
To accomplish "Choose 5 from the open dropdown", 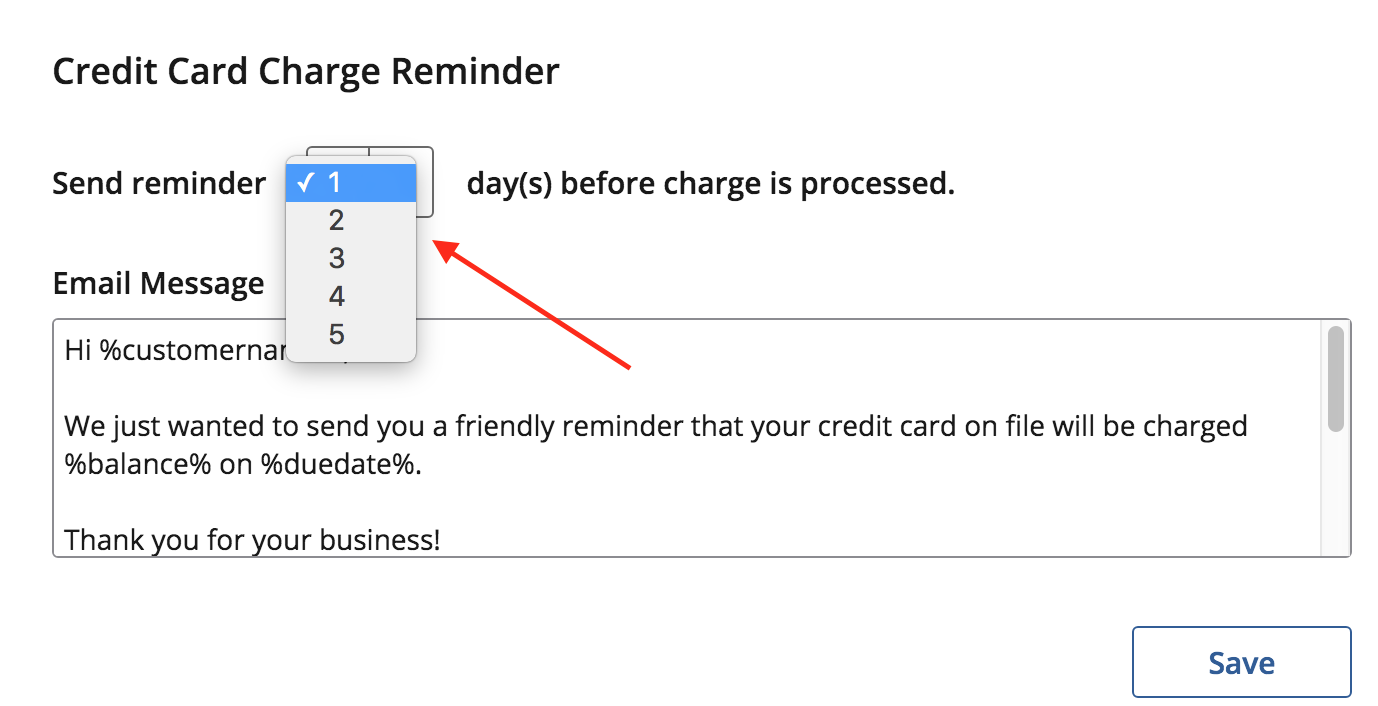I will (x=351, y=334).
